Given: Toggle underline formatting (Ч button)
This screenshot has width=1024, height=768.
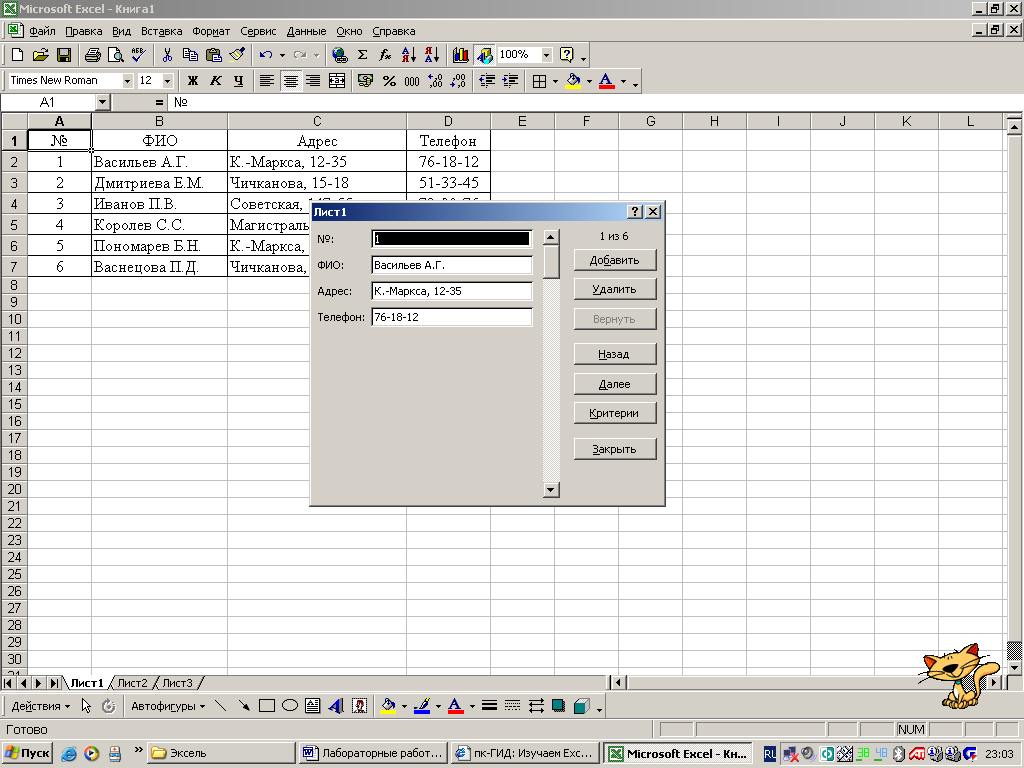Looking at the screenshot, I should click(238, 81).
